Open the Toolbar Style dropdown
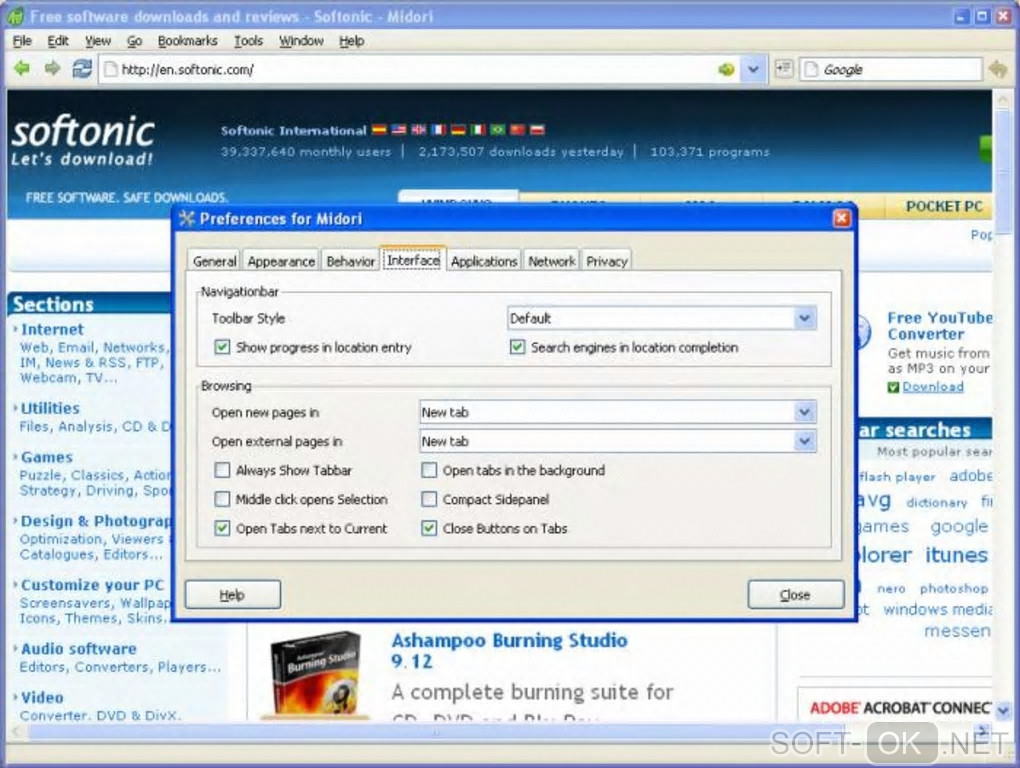The image size is (1020, 768). coord(662,318)
